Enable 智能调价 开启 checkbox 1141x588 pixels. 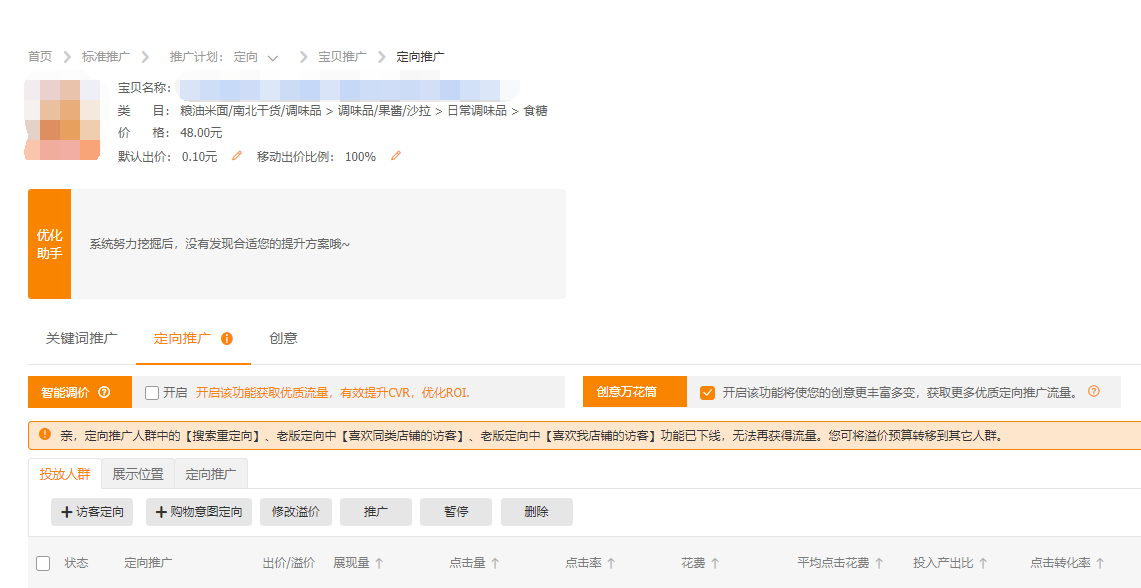152,393
